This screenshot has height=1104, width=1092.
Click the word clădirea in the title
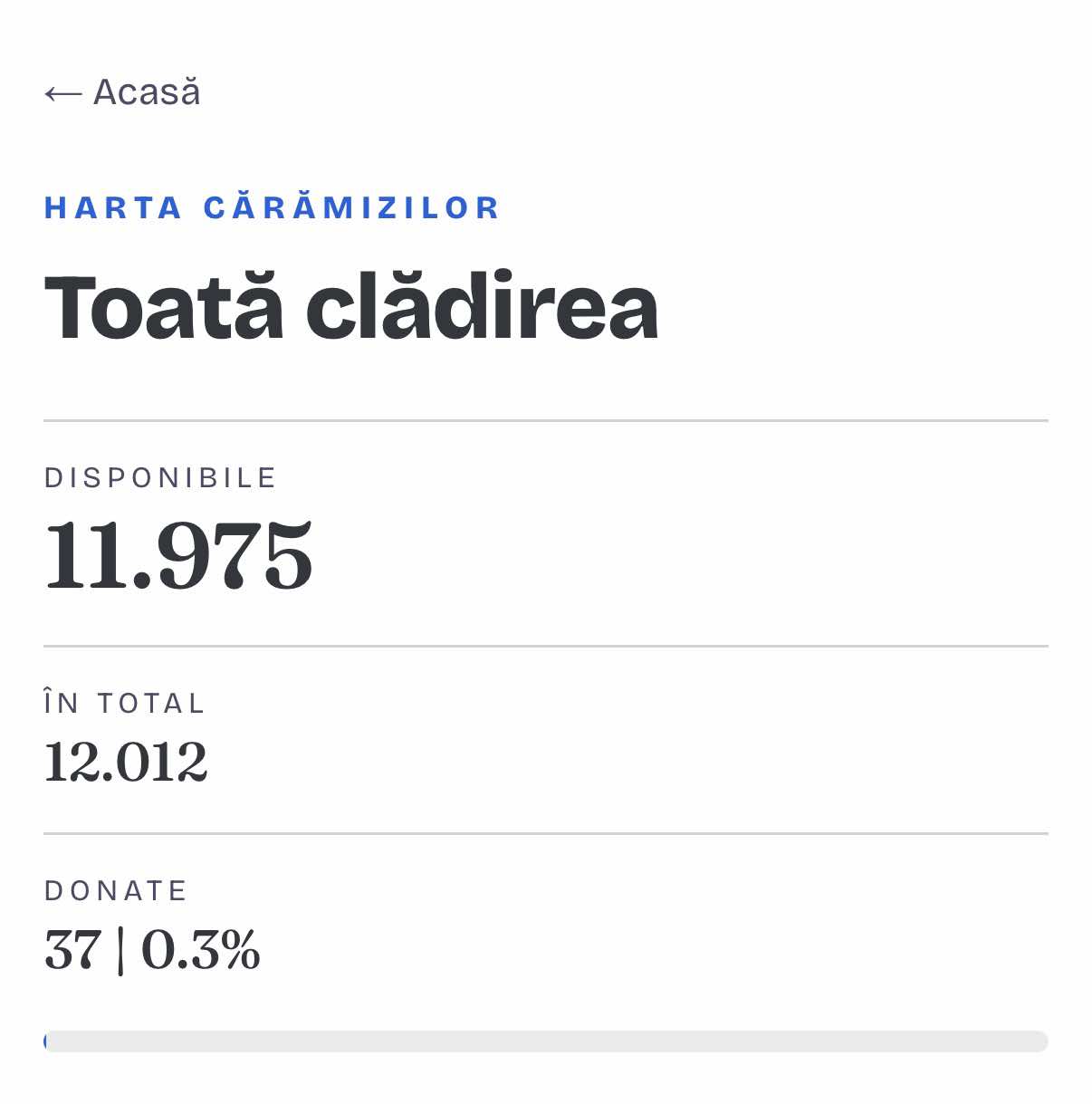pyautogui.click(x=482, y=309)
